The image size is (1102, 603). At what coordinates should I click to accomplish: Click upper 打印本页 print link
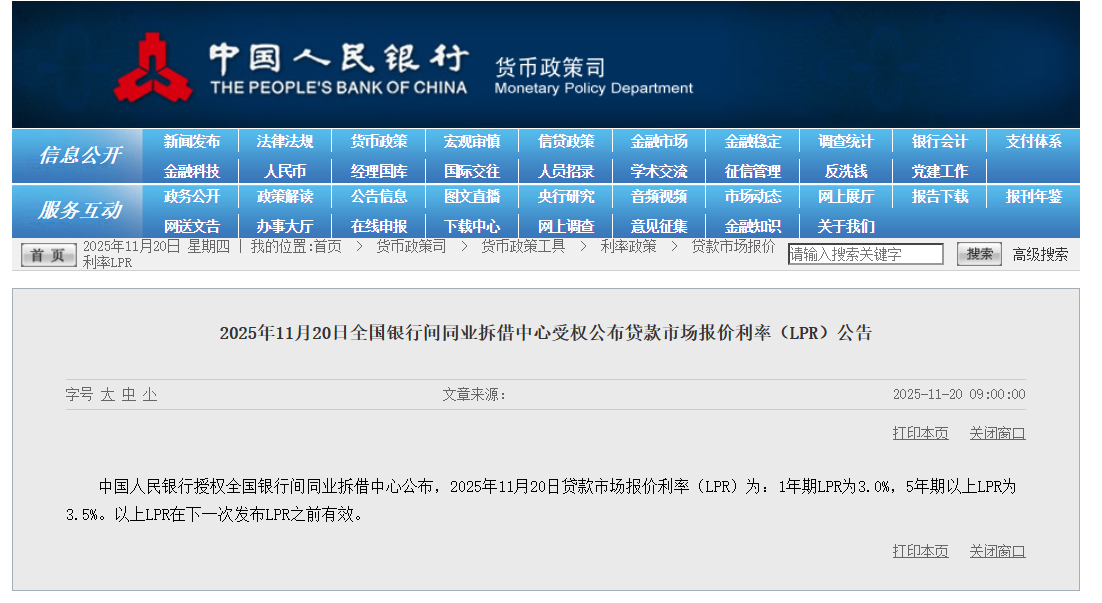point(920,433)
